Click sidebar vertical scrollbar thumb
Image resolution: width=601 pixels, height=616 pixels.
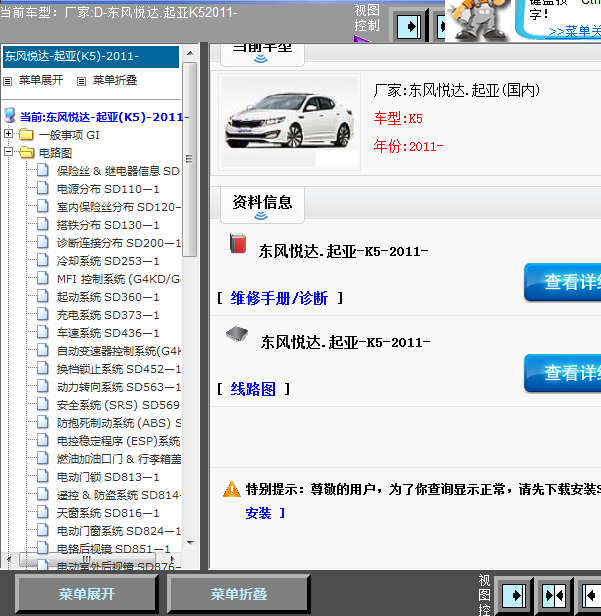[x=190, y=159]
